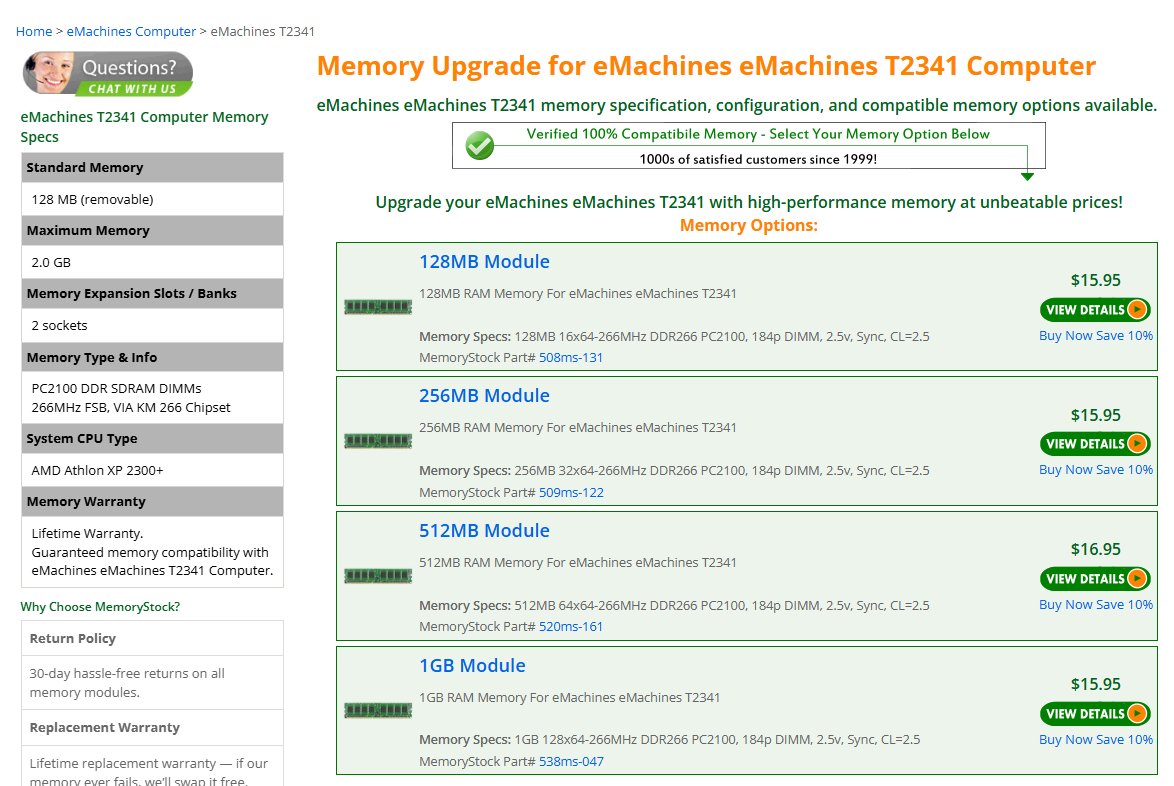This screenshot has width=1174, height=786.
Task: Open the 256MB Module title link
Action: click(x=484, y=395)
